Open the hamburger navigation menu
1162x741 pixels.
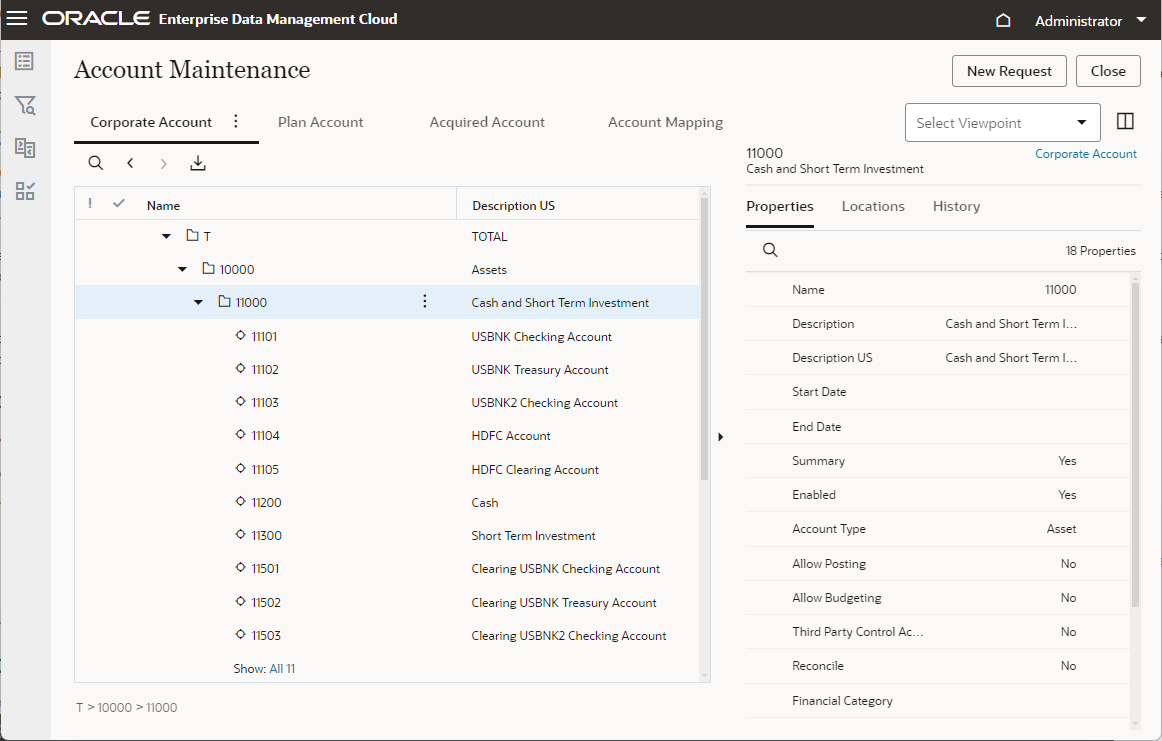pos(17,19)
